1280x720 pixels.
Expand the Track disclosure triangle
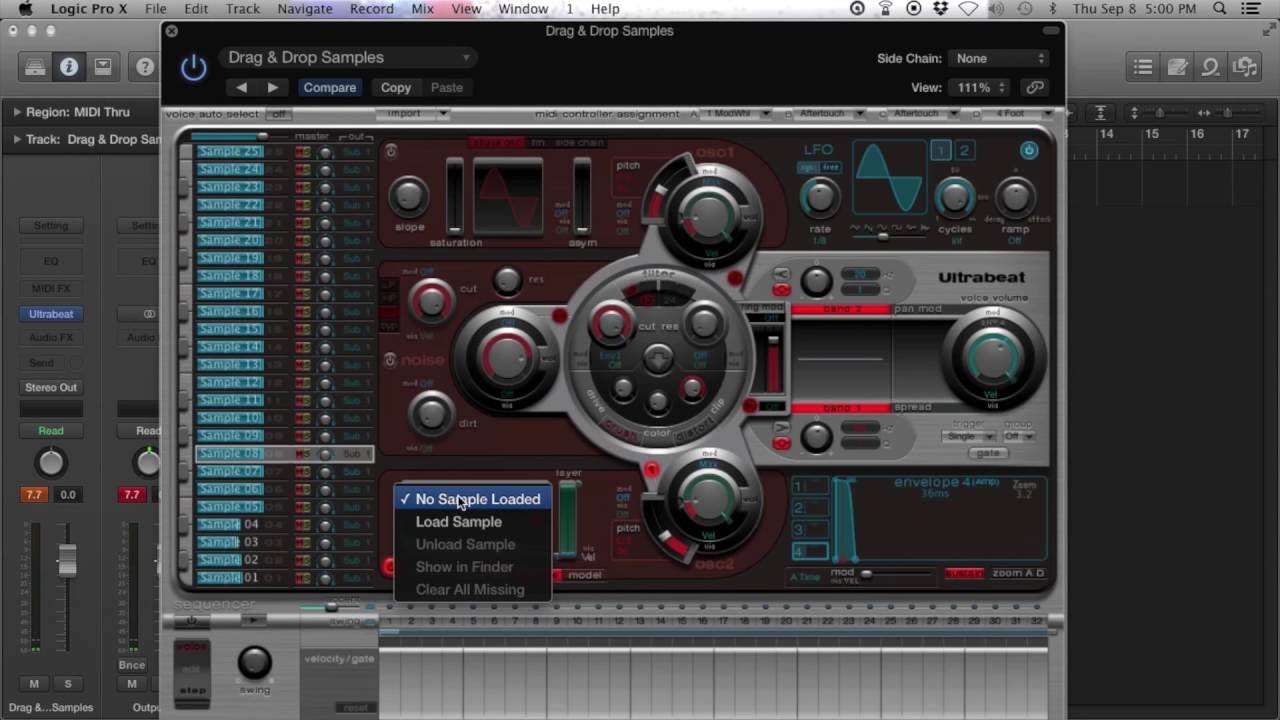[17, 139]
